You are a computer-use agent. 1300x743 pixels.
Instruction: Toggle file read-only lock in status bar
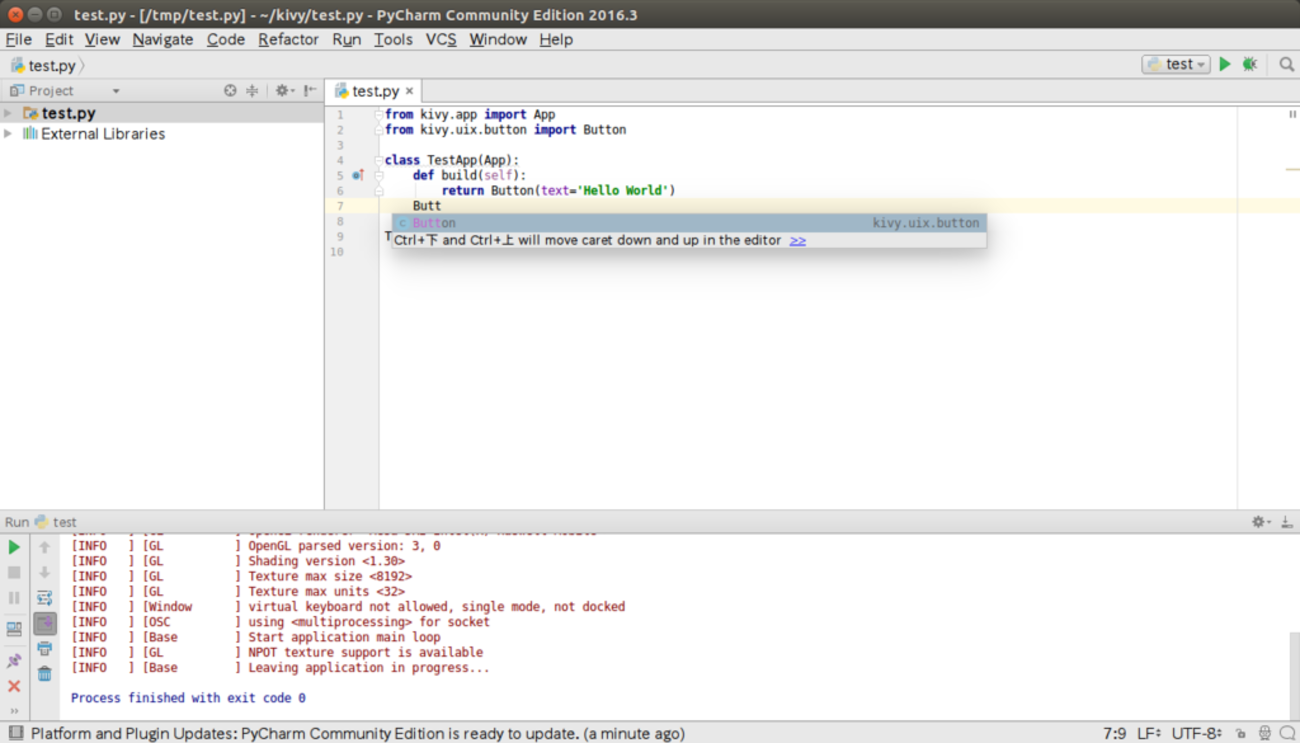(x=1240, y=733)
